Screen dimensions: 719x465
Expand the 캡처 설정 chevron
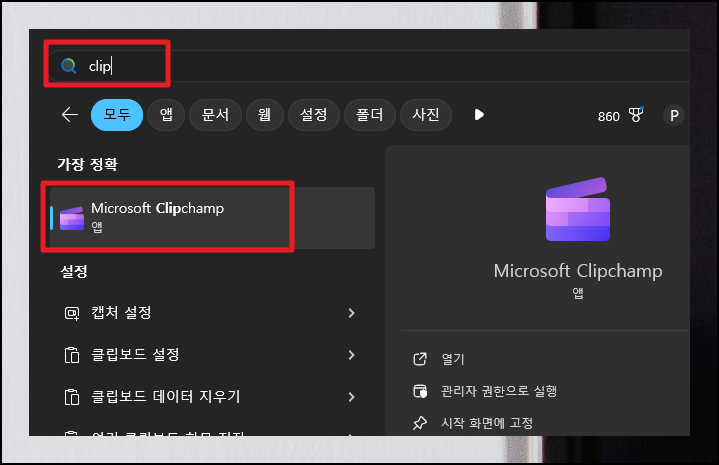pos(351,313)
